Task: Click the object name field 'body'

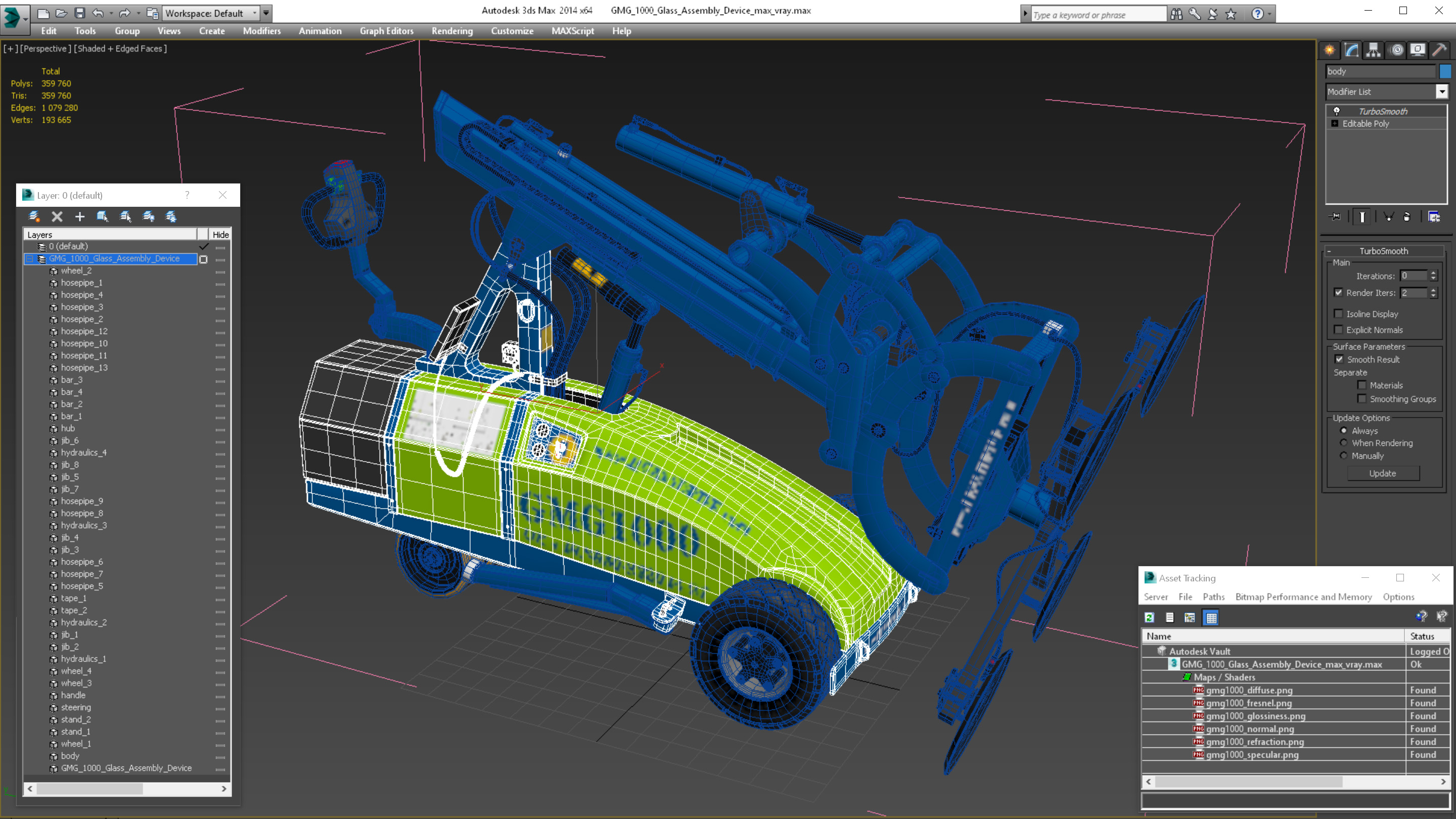Action: tap(1380, 71)
